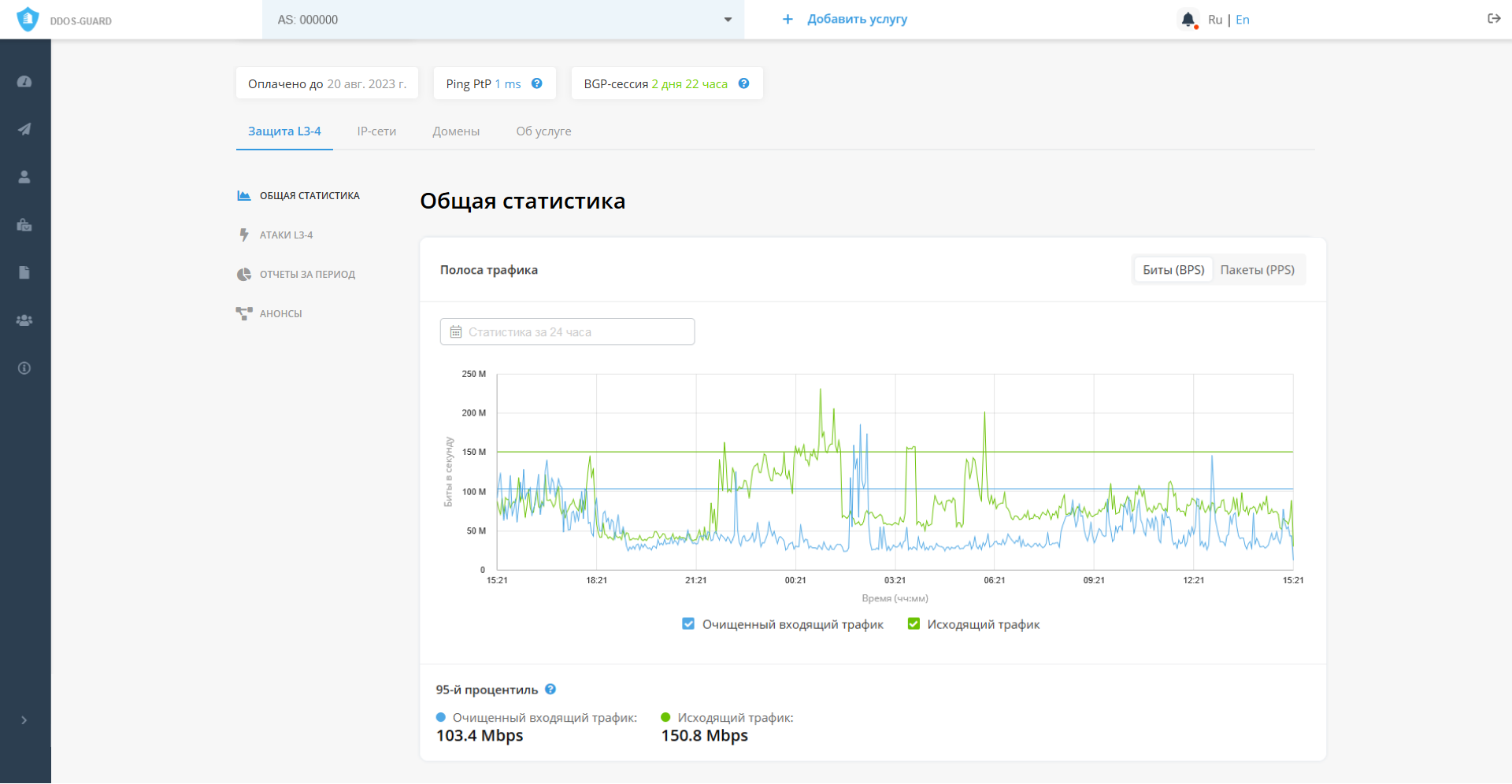The height and width of the screenshot is (784, 1512).
Task: Switch to the IP-сети tab
Action: (x=376, y=131)
